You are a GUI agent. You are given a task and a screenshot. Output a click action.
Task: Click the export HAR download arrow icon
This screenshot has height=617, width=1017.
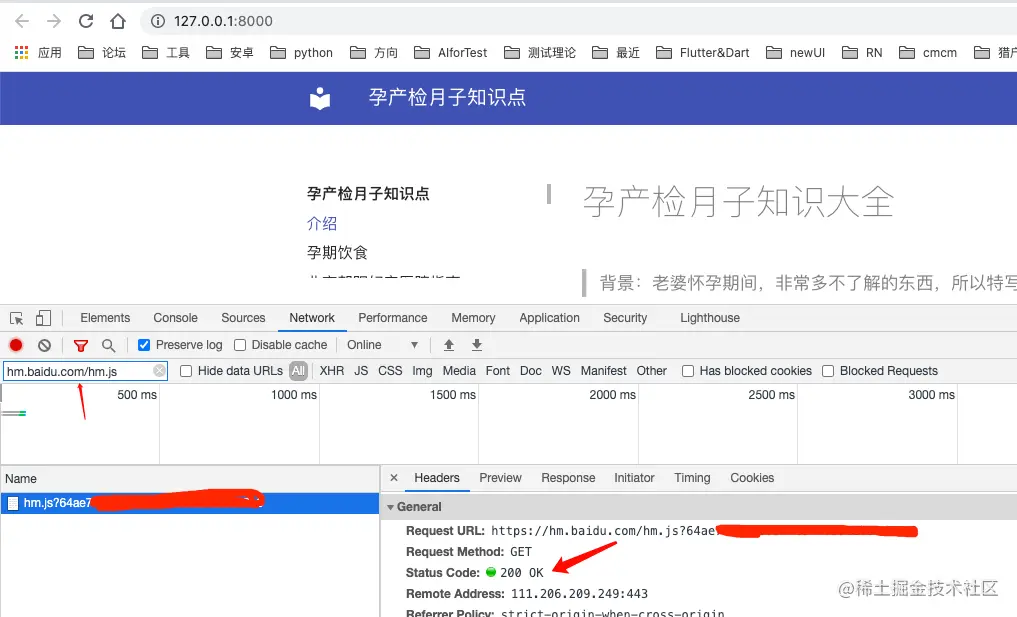click(477, 345)
